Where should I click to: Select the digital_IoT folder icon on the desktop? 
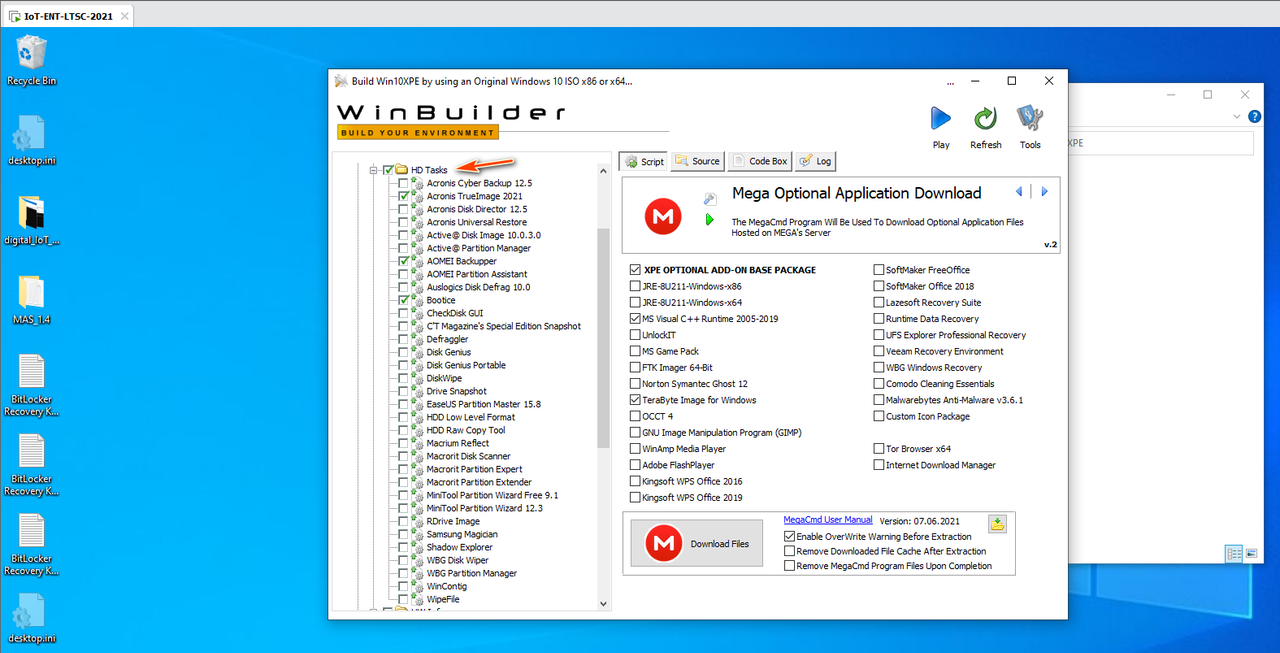32,213
